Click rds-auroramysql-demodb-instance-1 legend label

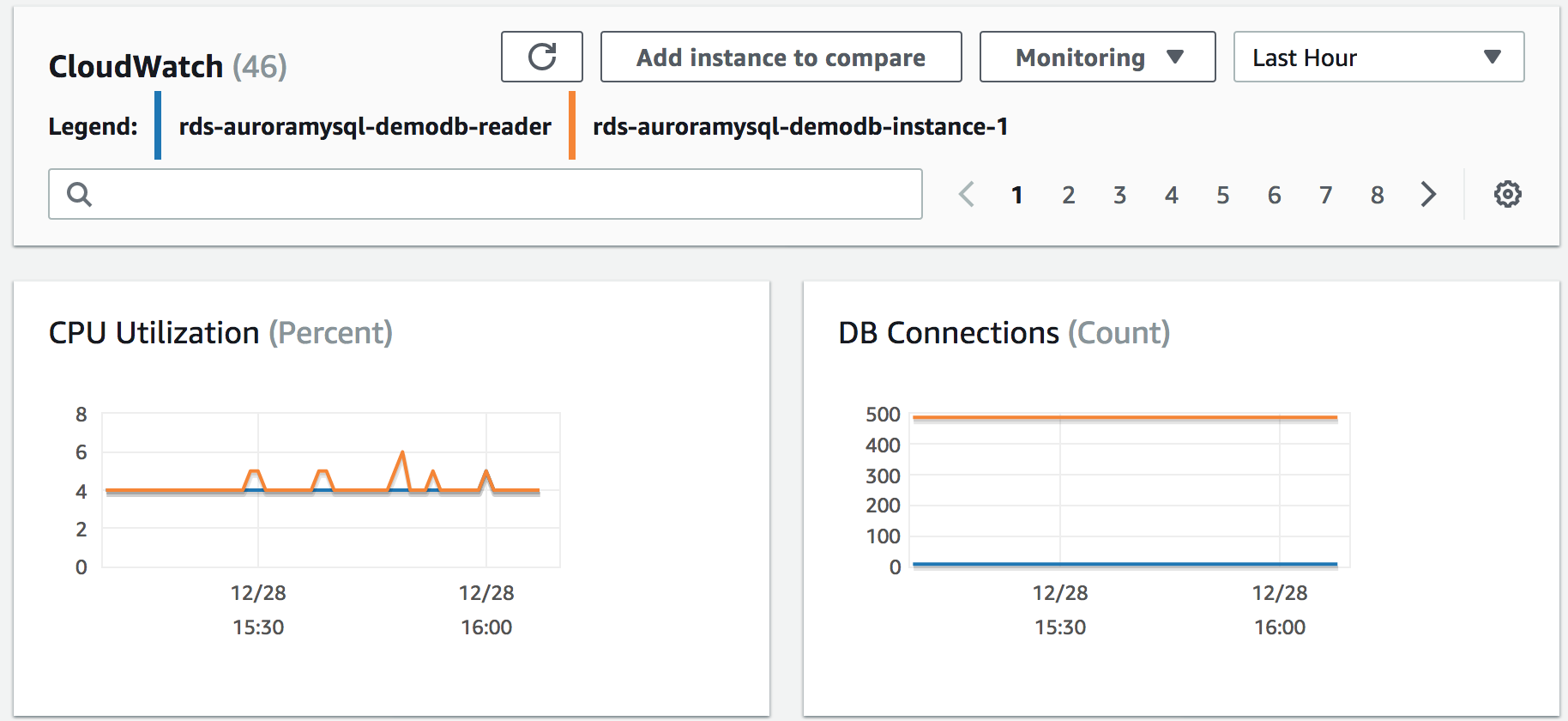point(800,126)
